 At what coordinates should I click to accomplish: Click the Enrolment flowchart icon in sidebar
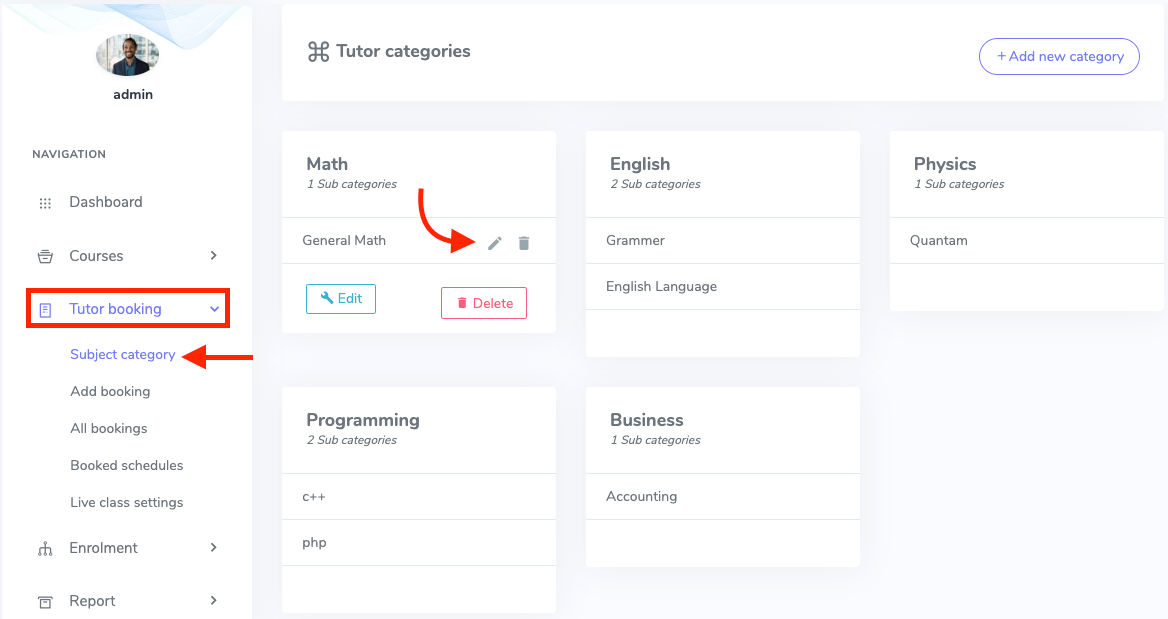tap(45, 548)
